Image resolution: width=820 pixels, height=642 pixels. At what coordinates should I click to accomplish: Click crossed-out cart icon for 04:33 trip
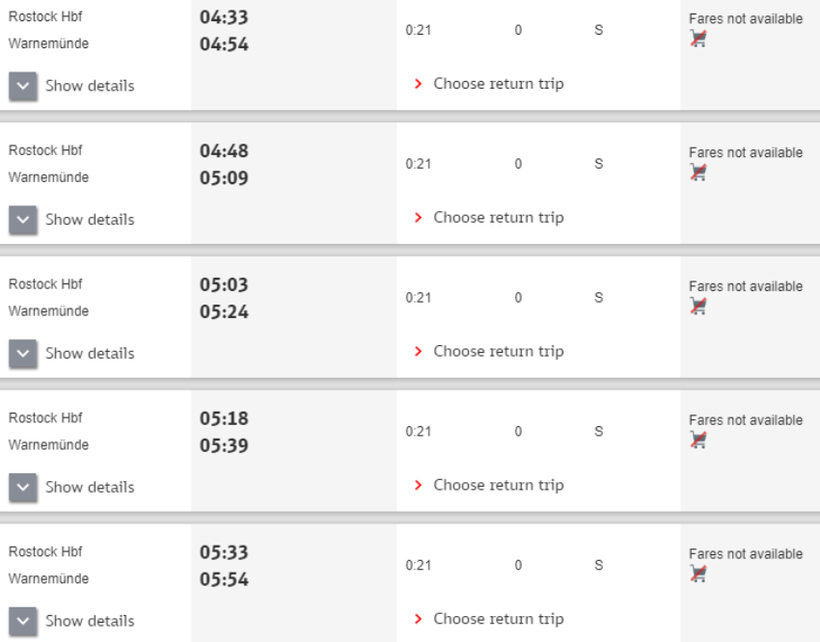(698, 39)
